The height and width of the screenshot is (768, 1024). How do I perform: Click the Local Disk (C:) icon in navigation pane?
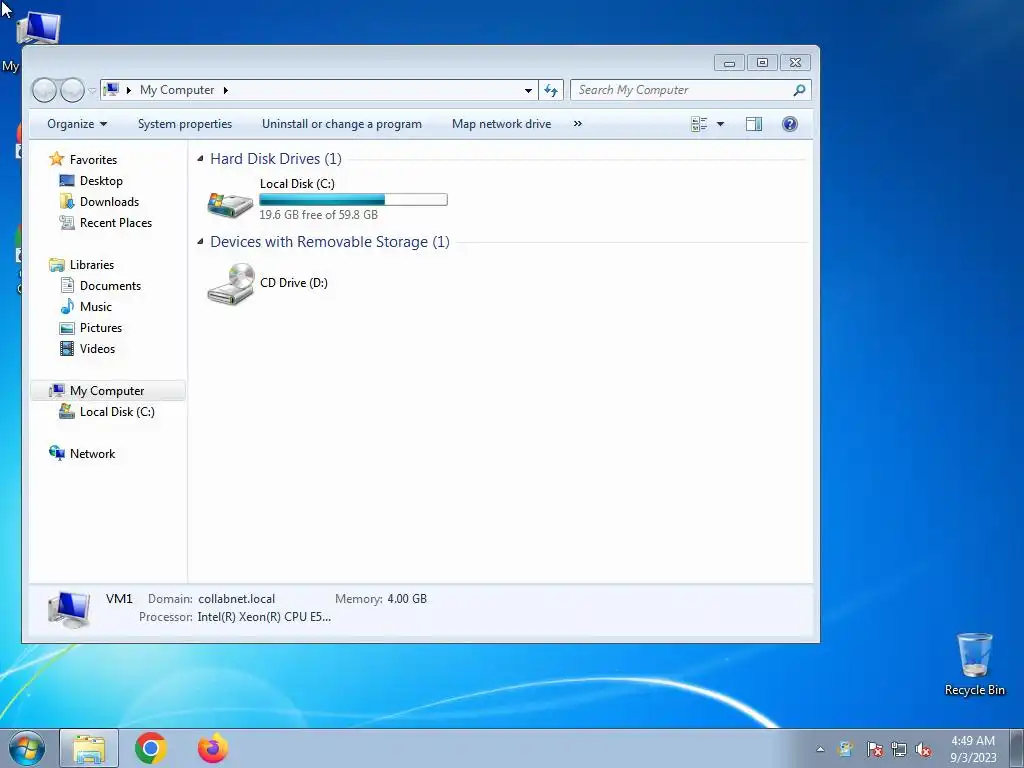(67, 411)
